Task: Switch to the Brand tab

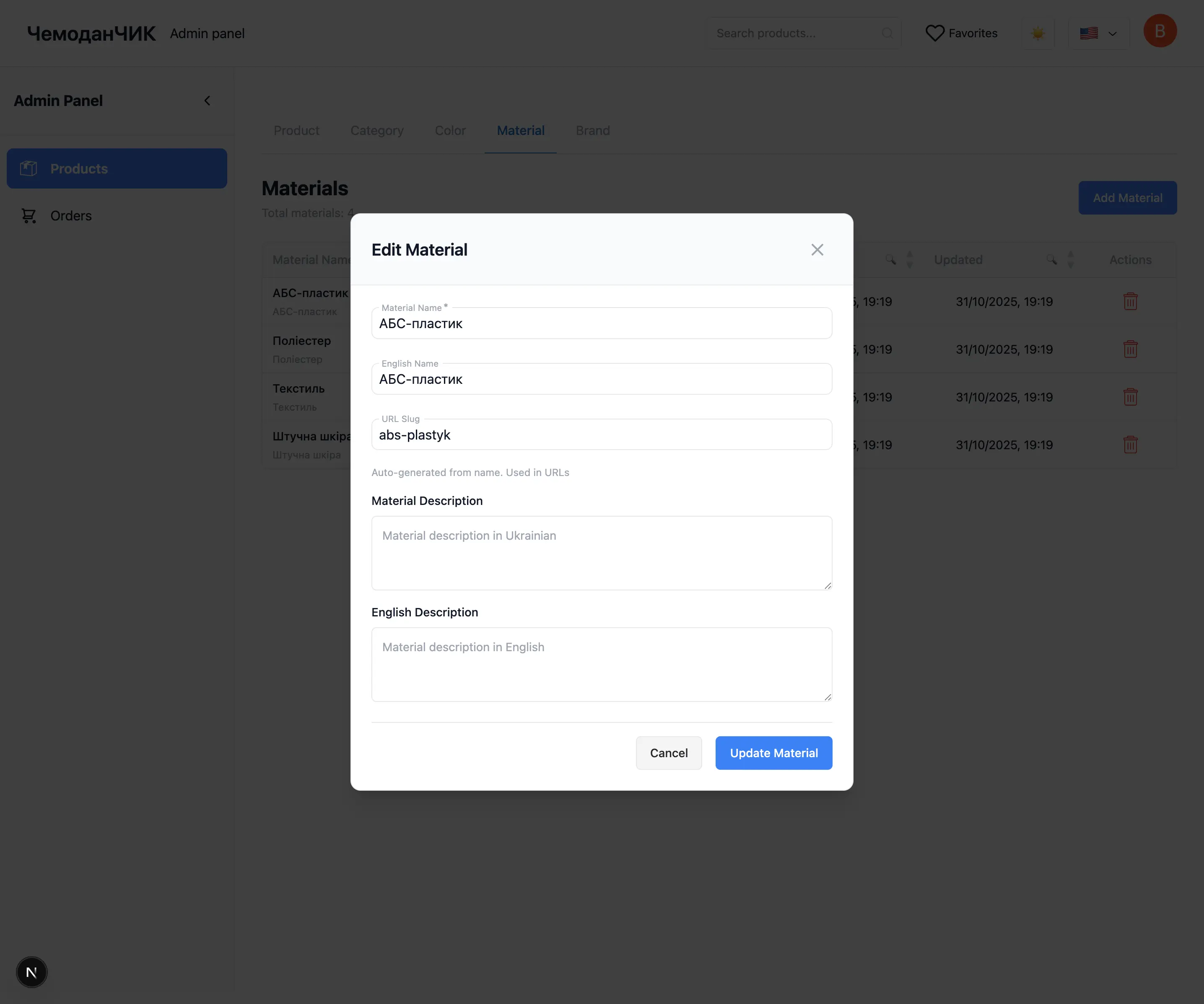Action: [x=592, y=131]
